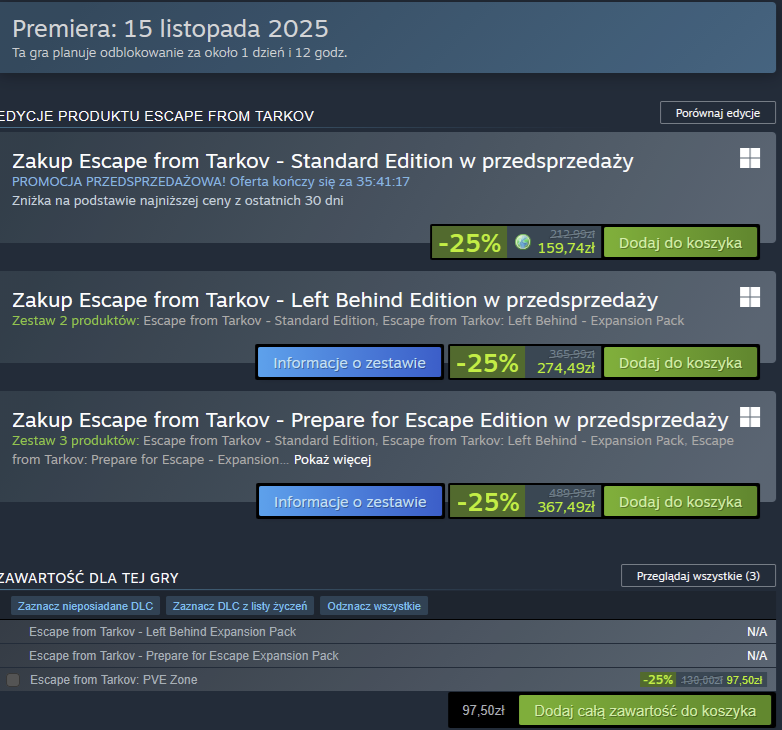
Task: Open Escape from Tarkov: PVE Zone link
Action: pyautogui.click(x=114, y=680)
